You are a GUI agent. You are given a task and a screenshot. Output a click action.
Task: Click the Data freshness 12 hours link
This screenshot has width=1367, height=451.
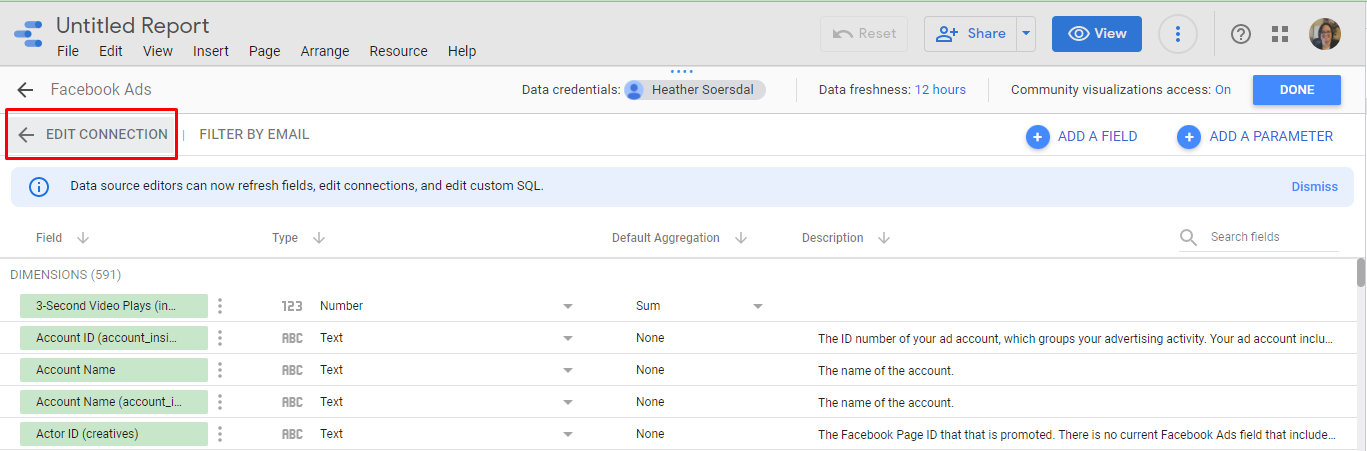(940, 90)
